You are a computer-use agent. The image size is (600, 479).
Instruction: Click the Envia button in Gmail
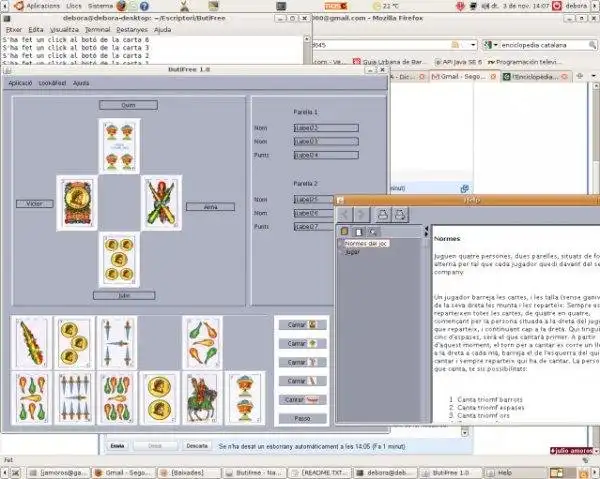(117, 446)
